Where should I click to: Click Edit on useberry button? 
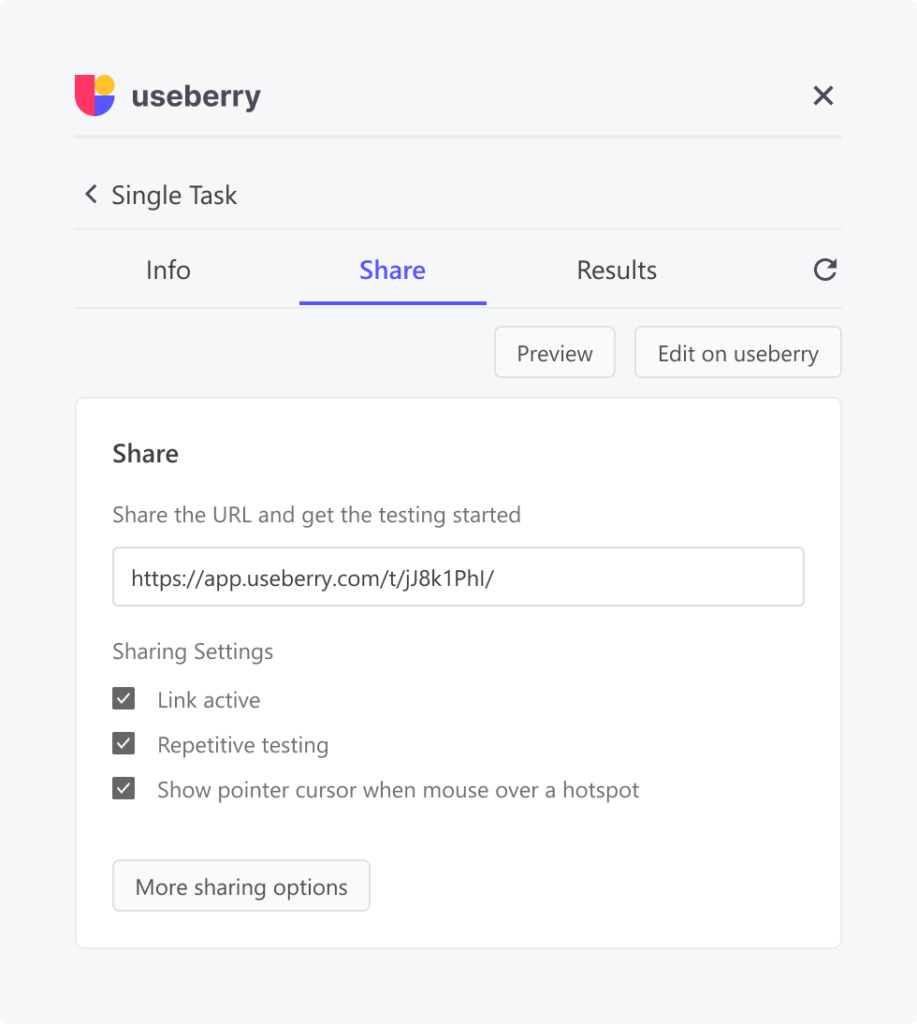tap(738, 353)
